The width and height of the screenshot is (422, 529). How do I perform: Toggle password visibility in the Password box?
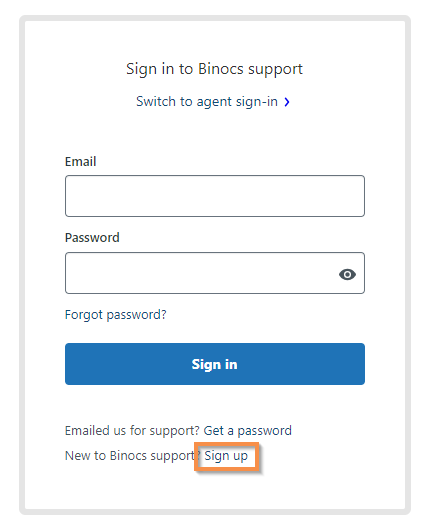[x=347, y=274]
